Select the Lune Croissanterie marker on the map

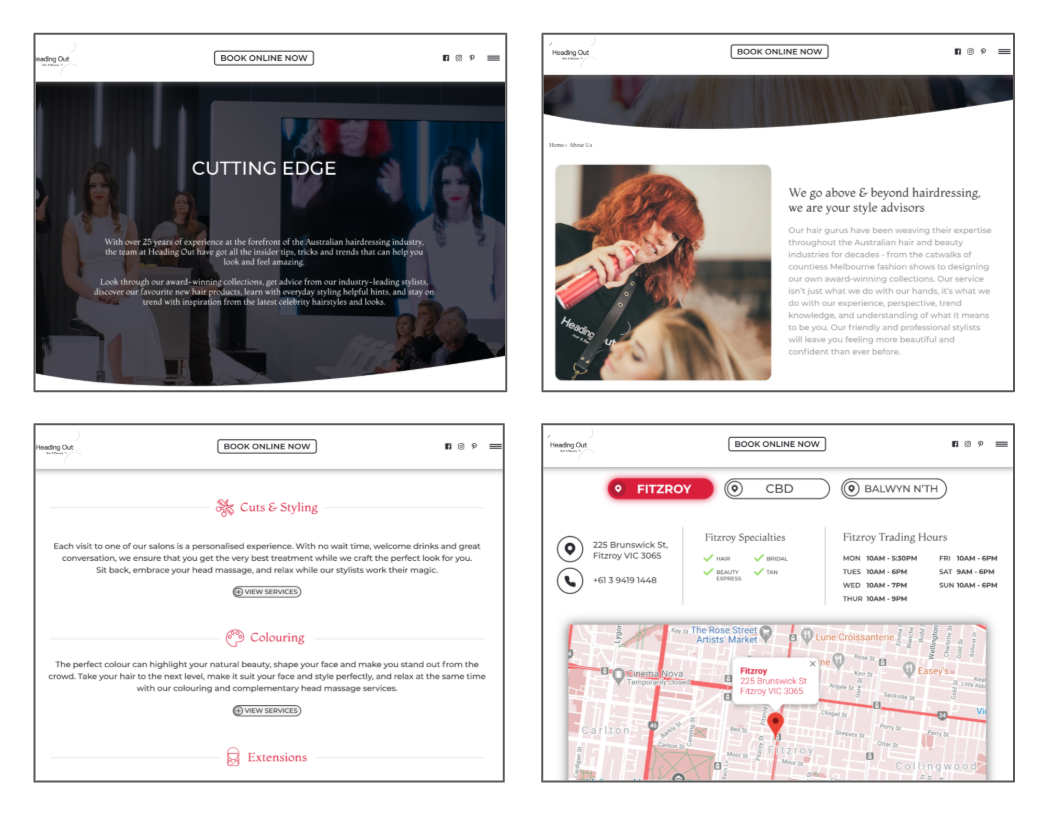pos(805,636)
